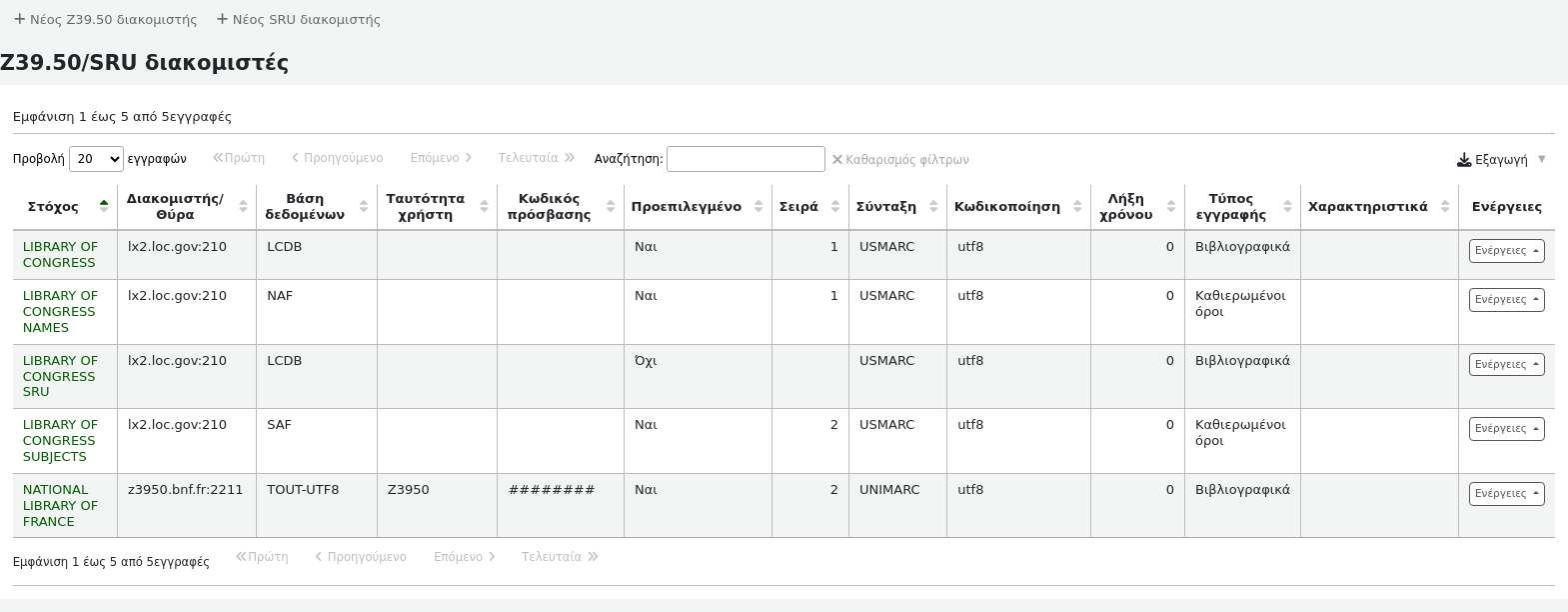Click Πρώτη in the top pagination

[x=239, y=158]
